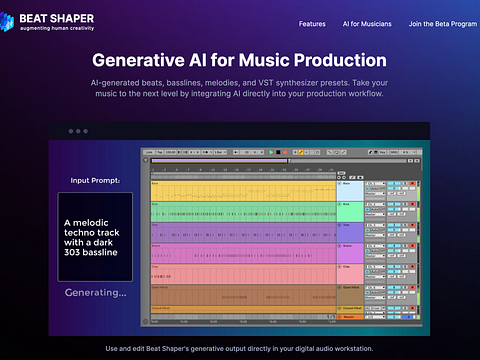Fold the Bass track
The image size is (480, 360).
tap(340, 183)
